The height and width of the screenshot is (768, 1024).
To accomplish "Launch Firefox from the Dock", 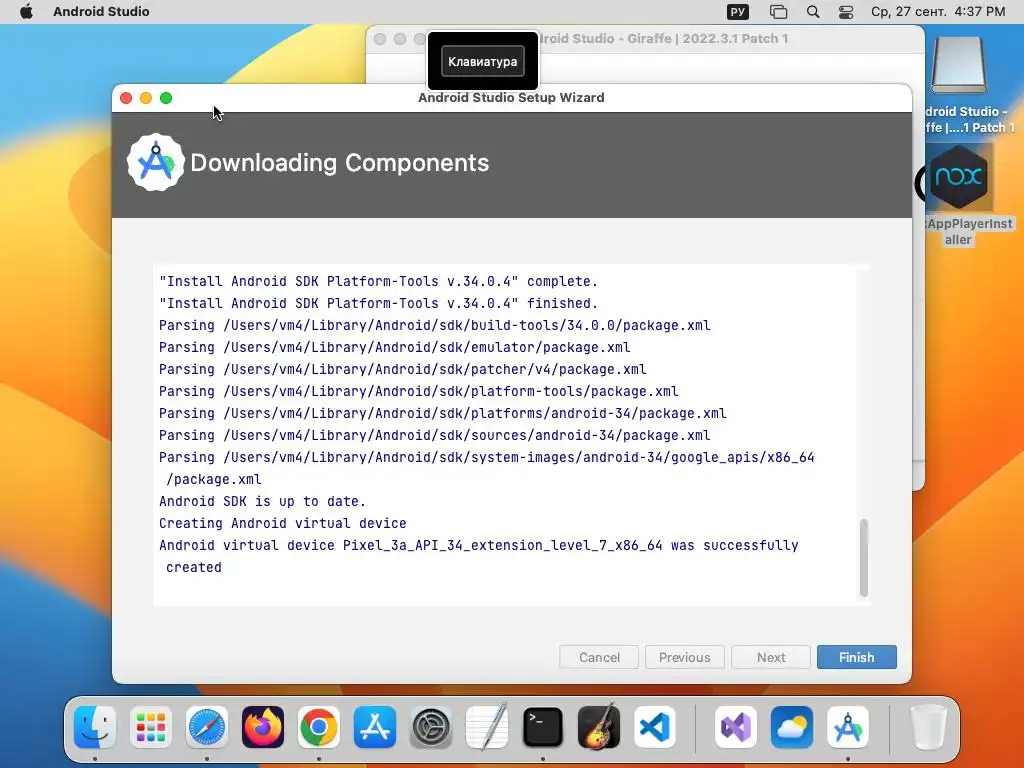I will (263, 727).
